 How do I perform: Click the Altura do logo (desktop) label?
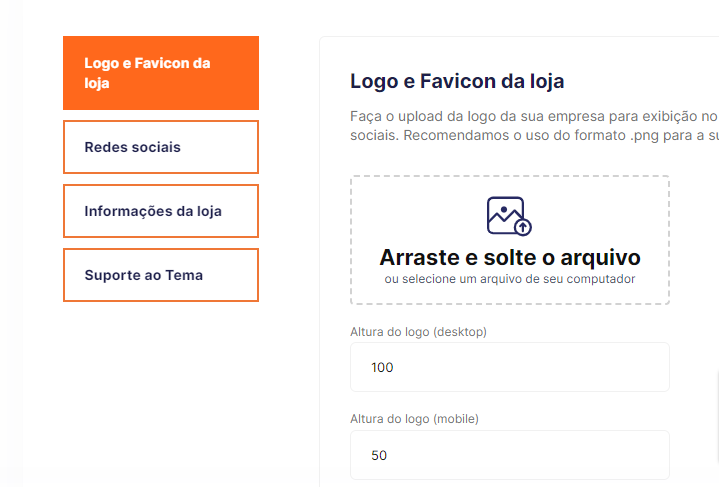pyautogui.click(x=418, y=331)
